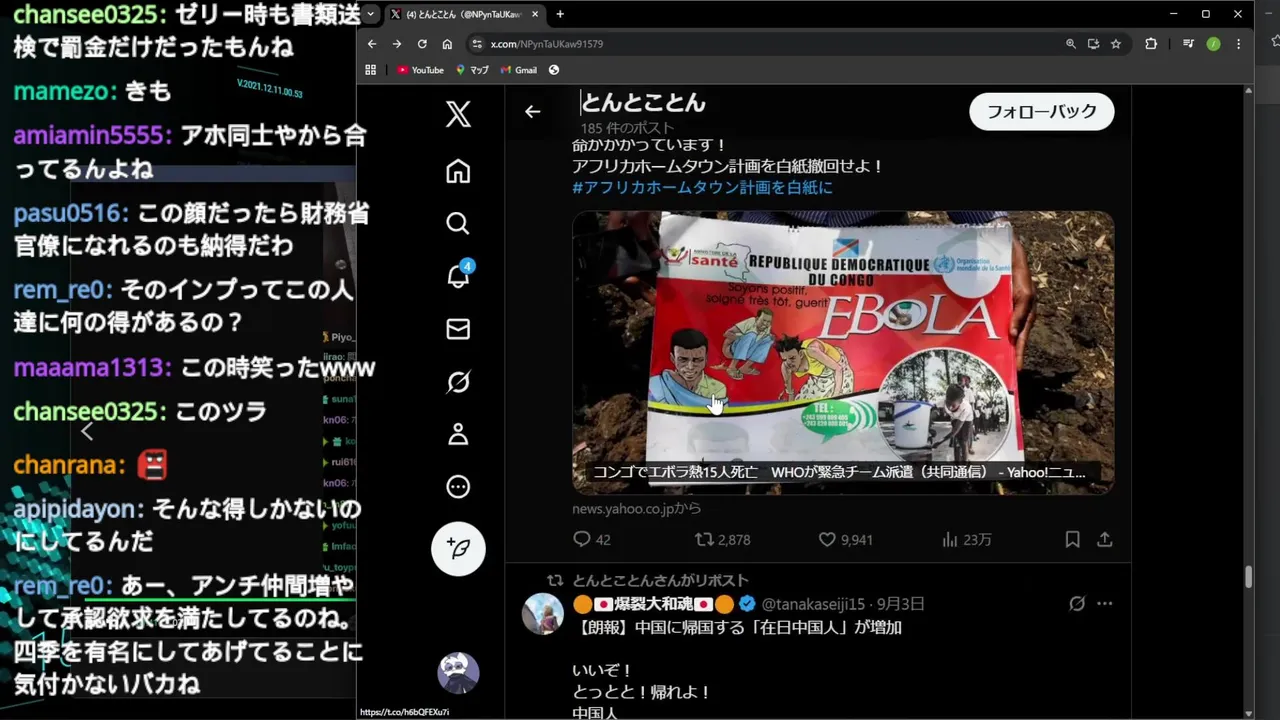This screenshot has width=1280, height=720.
Task: Open the More circle-dots menu in sidebar
Action: pos(458,487)
